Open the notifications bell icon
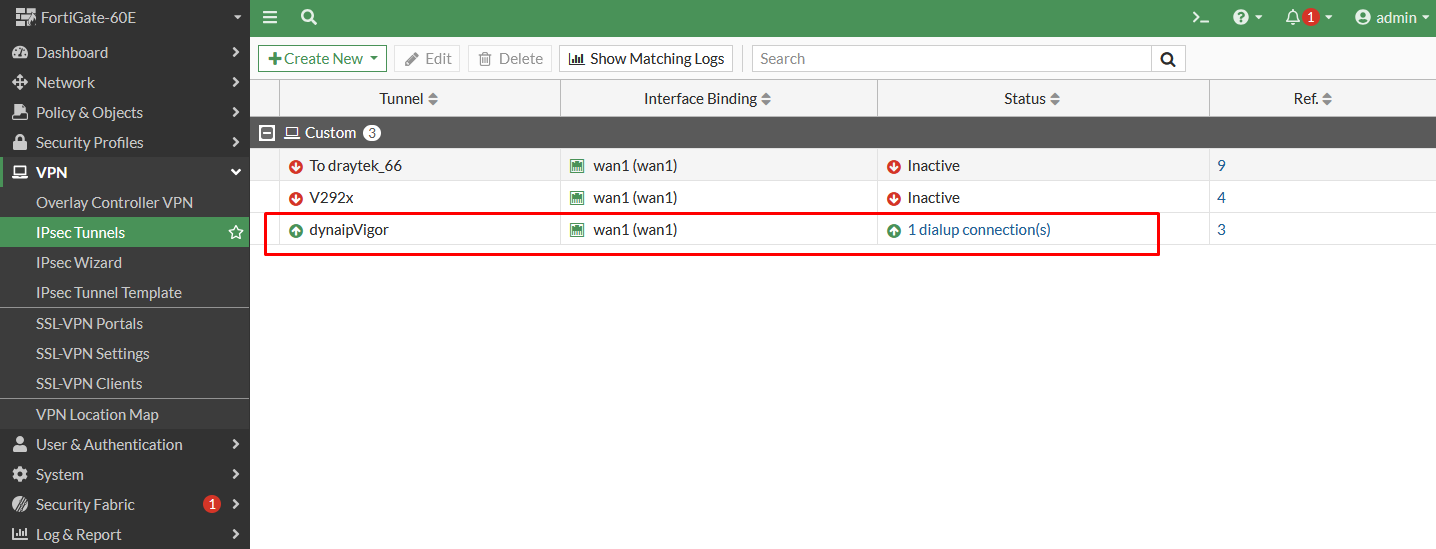 pyautogui.click(x=1307, y=17)
